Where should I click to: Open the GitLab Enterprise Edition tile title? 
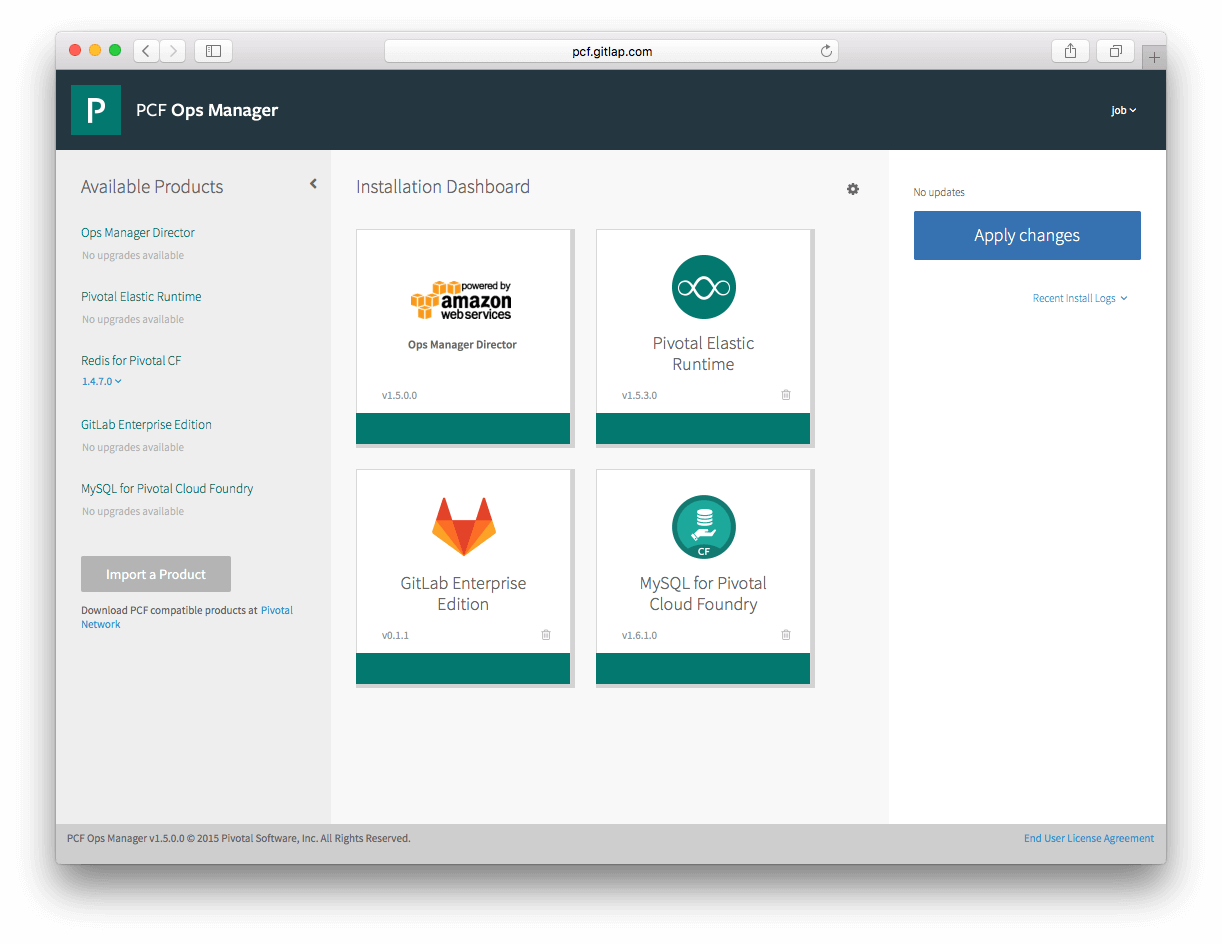click(463, 594)
